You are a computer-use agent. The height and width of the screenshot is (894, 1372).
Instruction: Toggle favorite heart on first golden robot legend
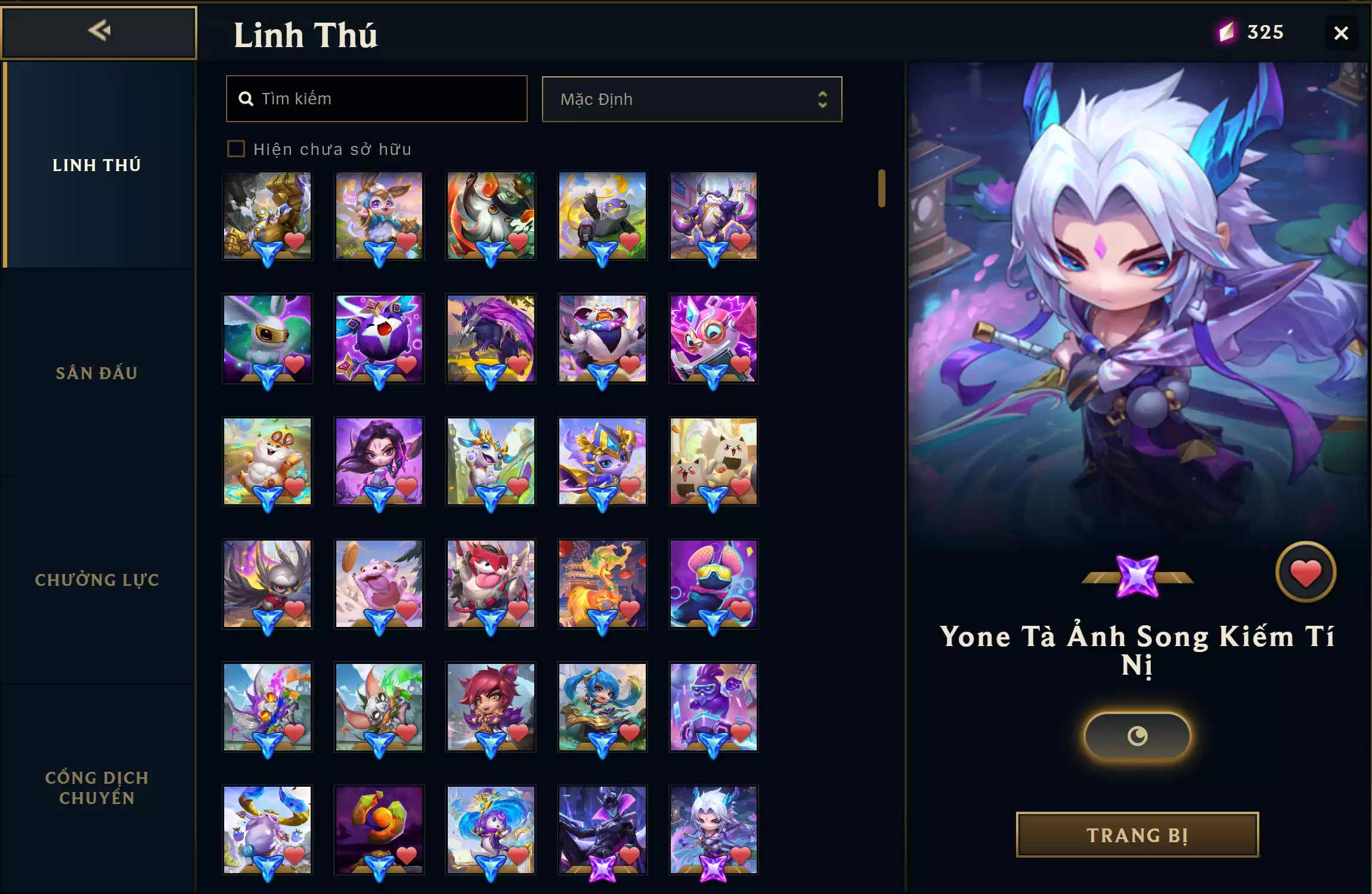[x=295, y=241]
